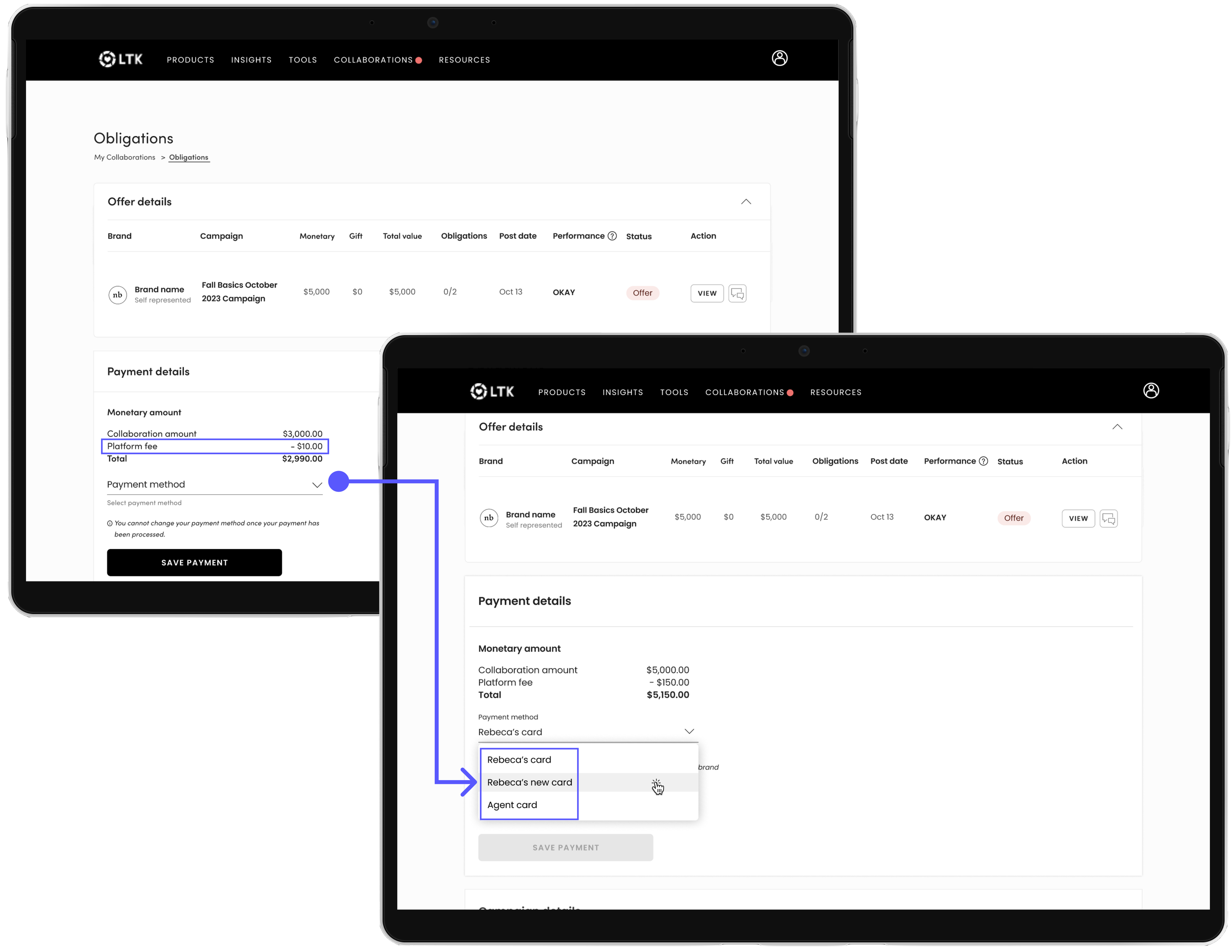This screenshot has width=1232, height=952.
Task: Click the Offer status badge in back tablet
Action: [x=642, y=293]
